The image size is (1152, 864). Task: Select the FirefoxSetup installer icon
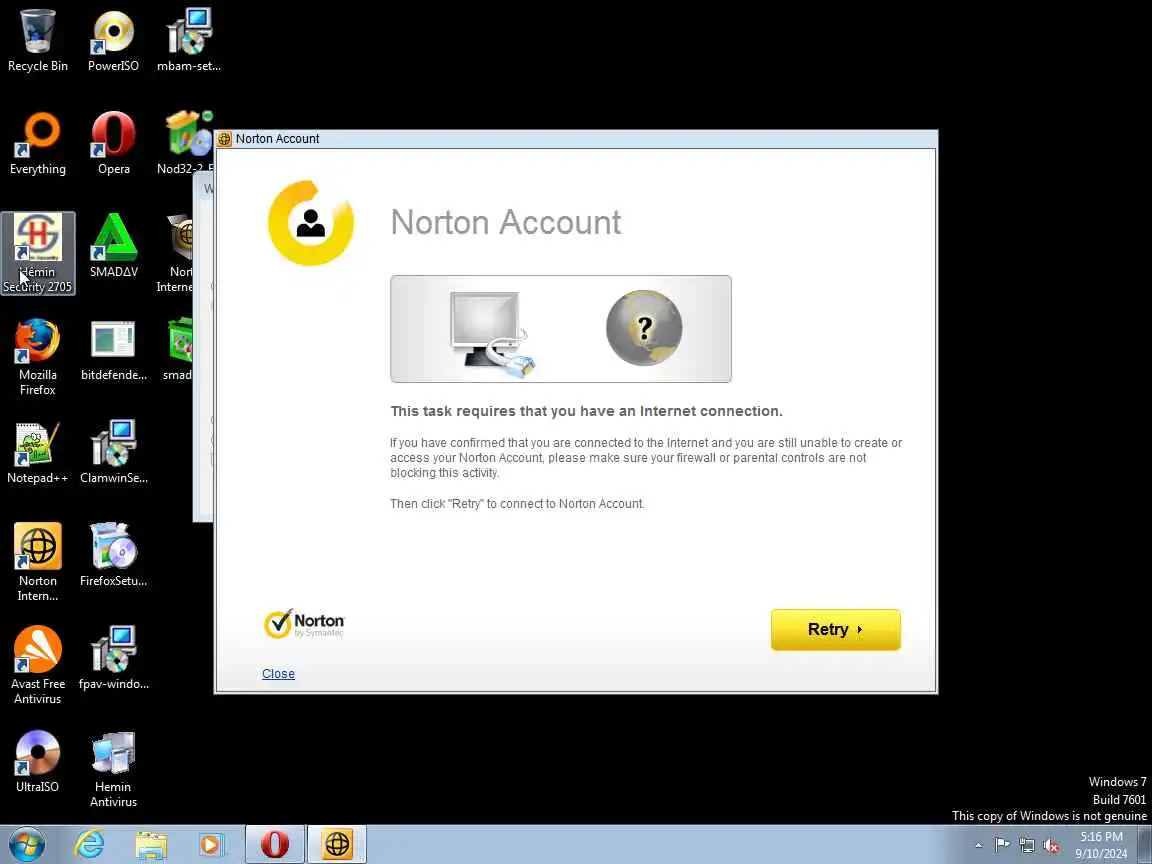click(x=113, y=555)
